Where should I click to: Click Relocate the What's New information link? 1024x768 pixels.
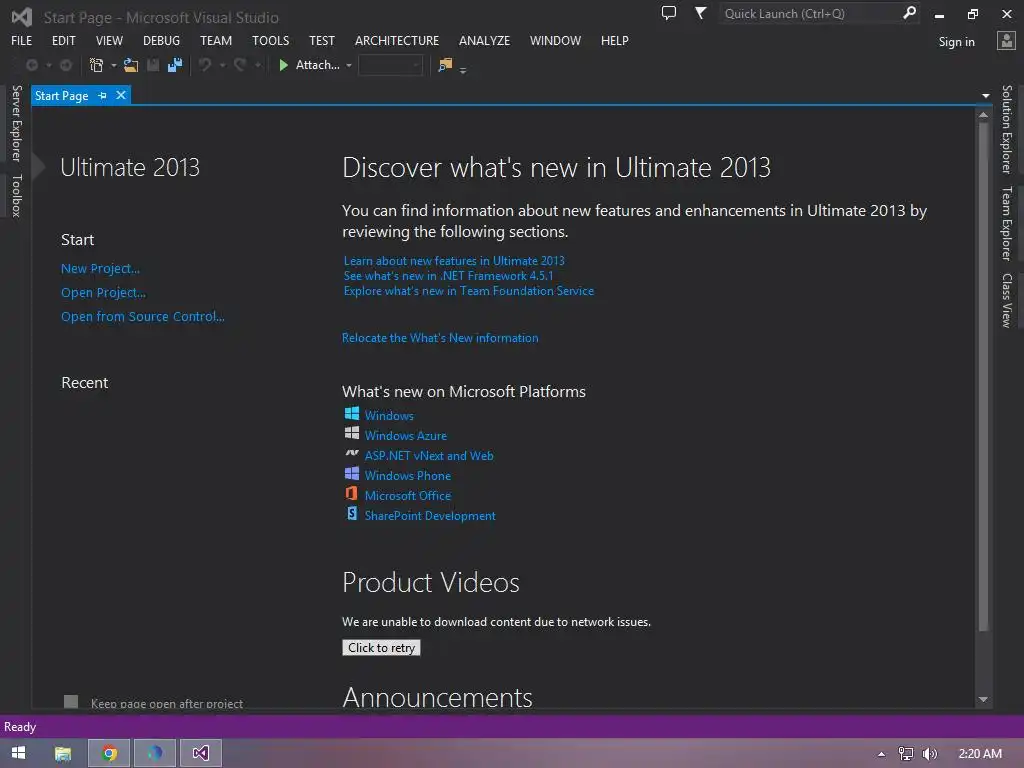click(440, 338)
